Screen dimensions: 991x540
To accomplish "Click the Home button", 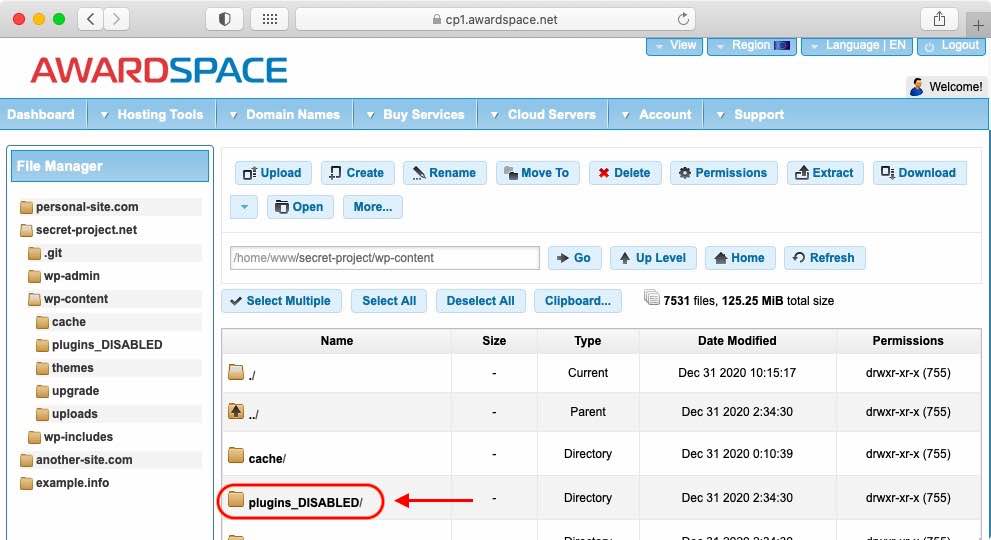I will (x=740, y=258).
